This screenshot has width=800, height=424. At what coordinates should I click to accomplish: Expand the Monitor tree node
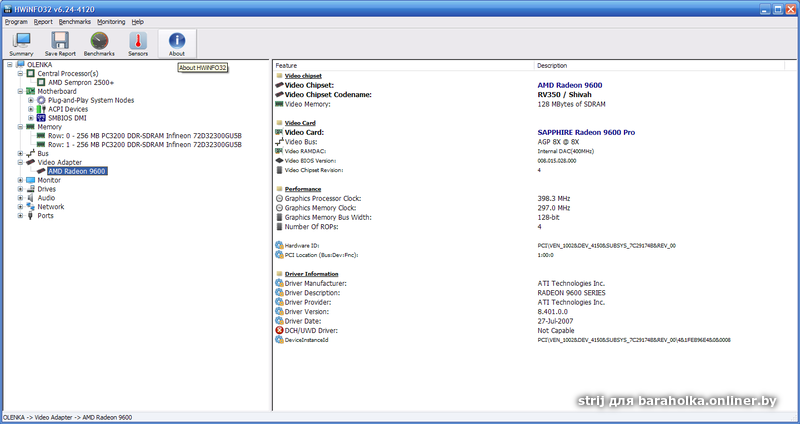(20, 180)
